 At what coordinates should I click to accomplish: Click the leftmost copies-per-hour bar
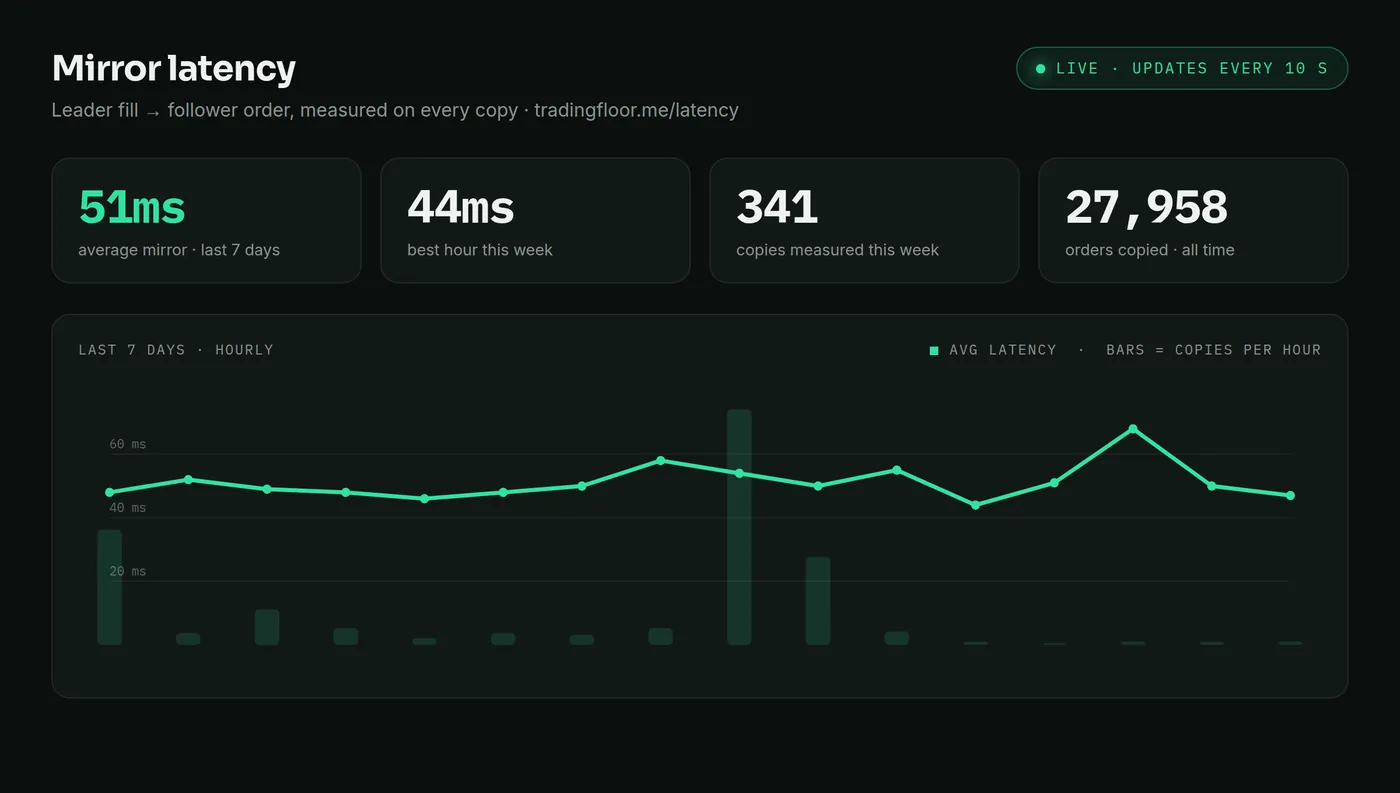coord(110,587)
